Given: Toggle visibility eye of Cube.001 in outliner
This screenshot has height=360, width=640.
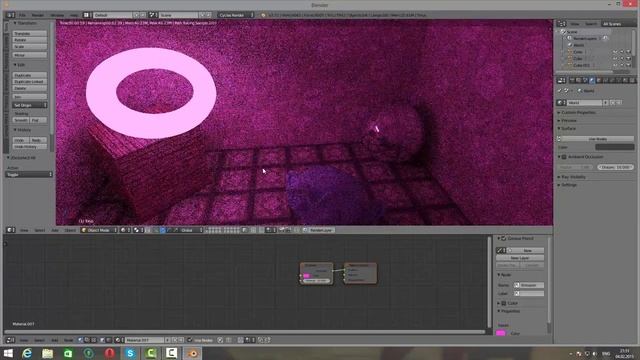Looking at the screenshot, I should [615, 65].
